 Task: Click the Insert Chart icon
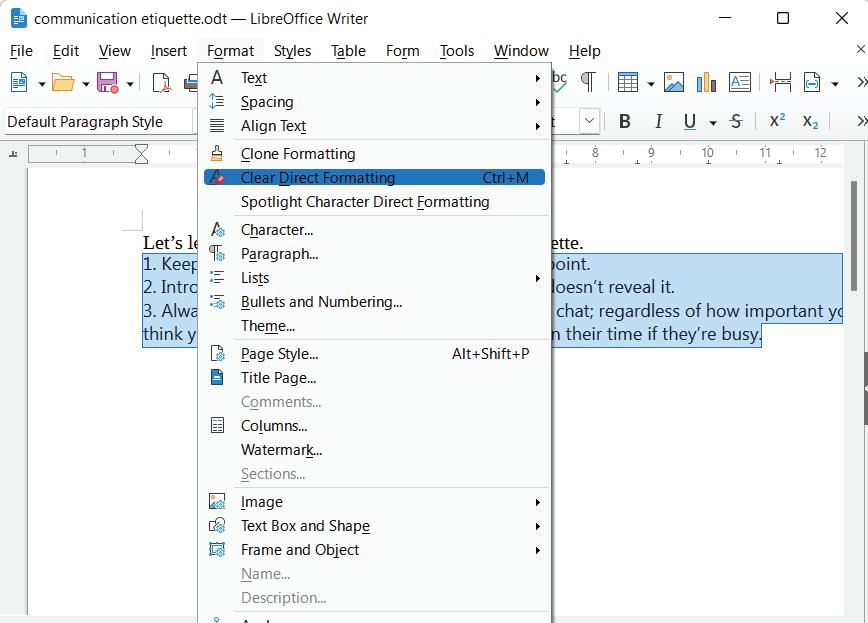tap(706, 83)
